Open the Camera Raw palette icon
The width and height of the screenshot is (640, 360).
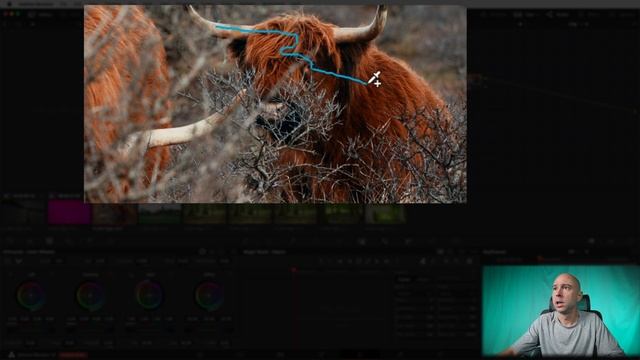pyautogui.click(x=11, y=241)
